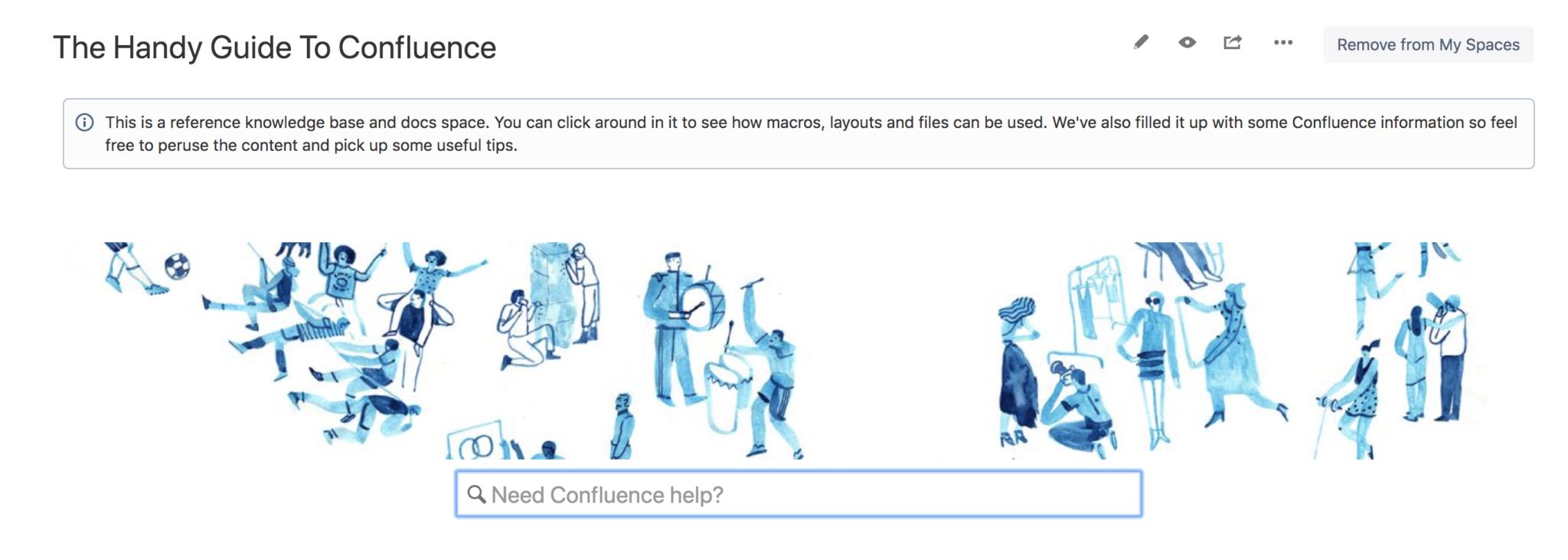Open the three-dots more actions menu
The height and width of the screenshot is (560, 1568).
click(1283, 43)
